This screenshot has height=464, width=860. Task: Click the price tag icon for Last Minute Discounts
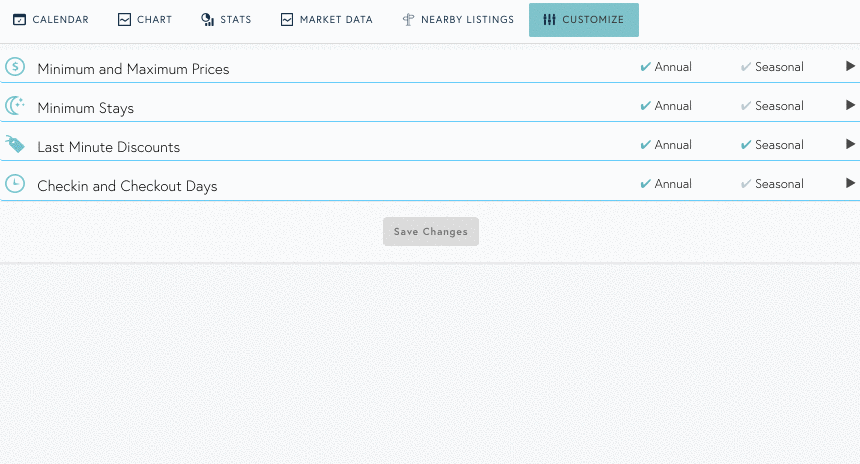pos(15,144)
